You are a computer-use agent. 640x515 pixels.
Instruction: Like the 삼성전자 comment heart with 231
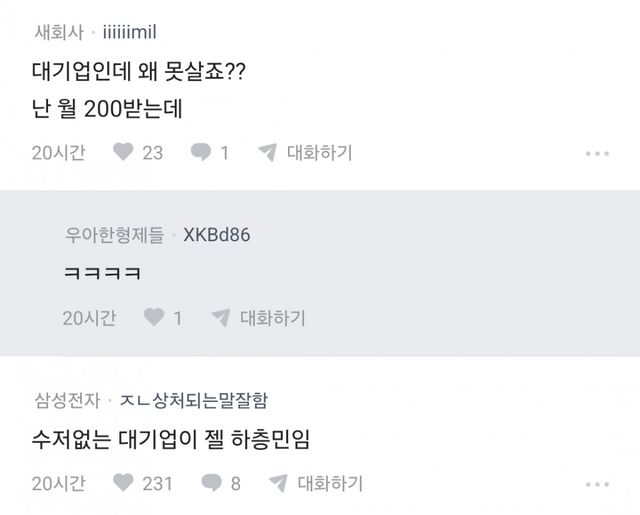pos(123,483)
